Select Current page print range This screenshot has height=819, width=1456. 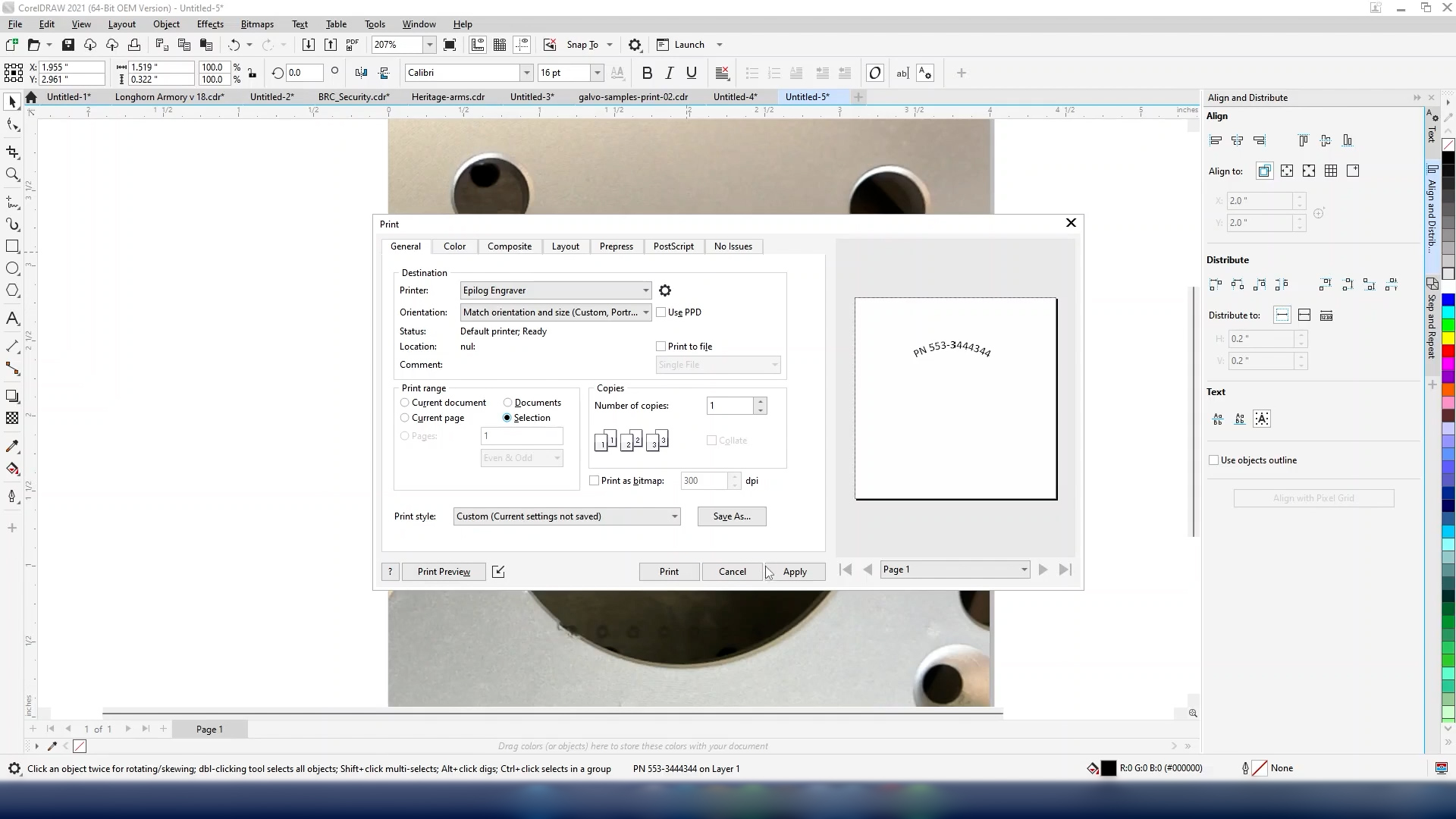pyautogui.click(x=405, y=418)
